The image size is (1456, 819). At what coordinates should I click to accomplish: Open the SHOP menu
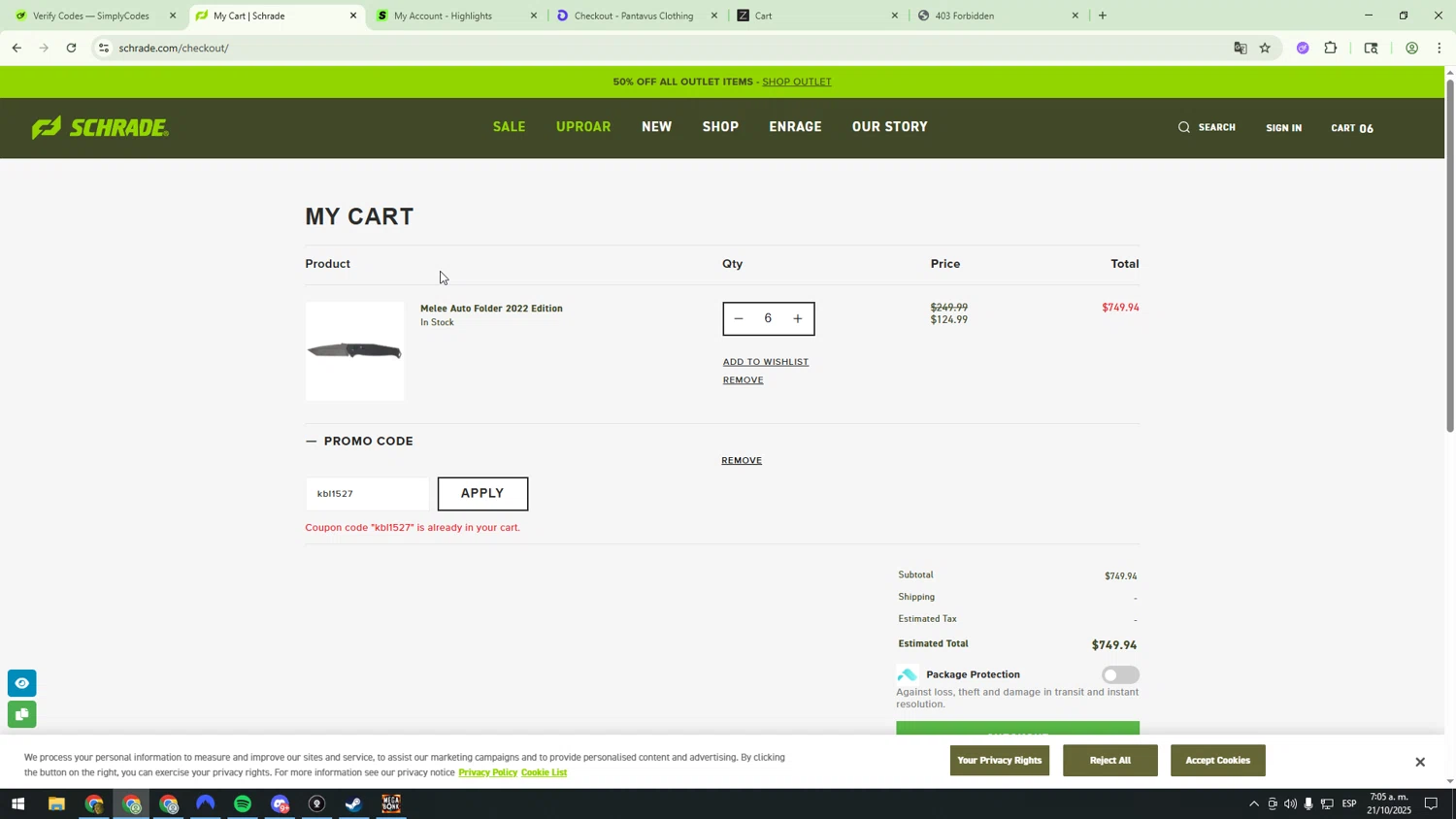720,127
